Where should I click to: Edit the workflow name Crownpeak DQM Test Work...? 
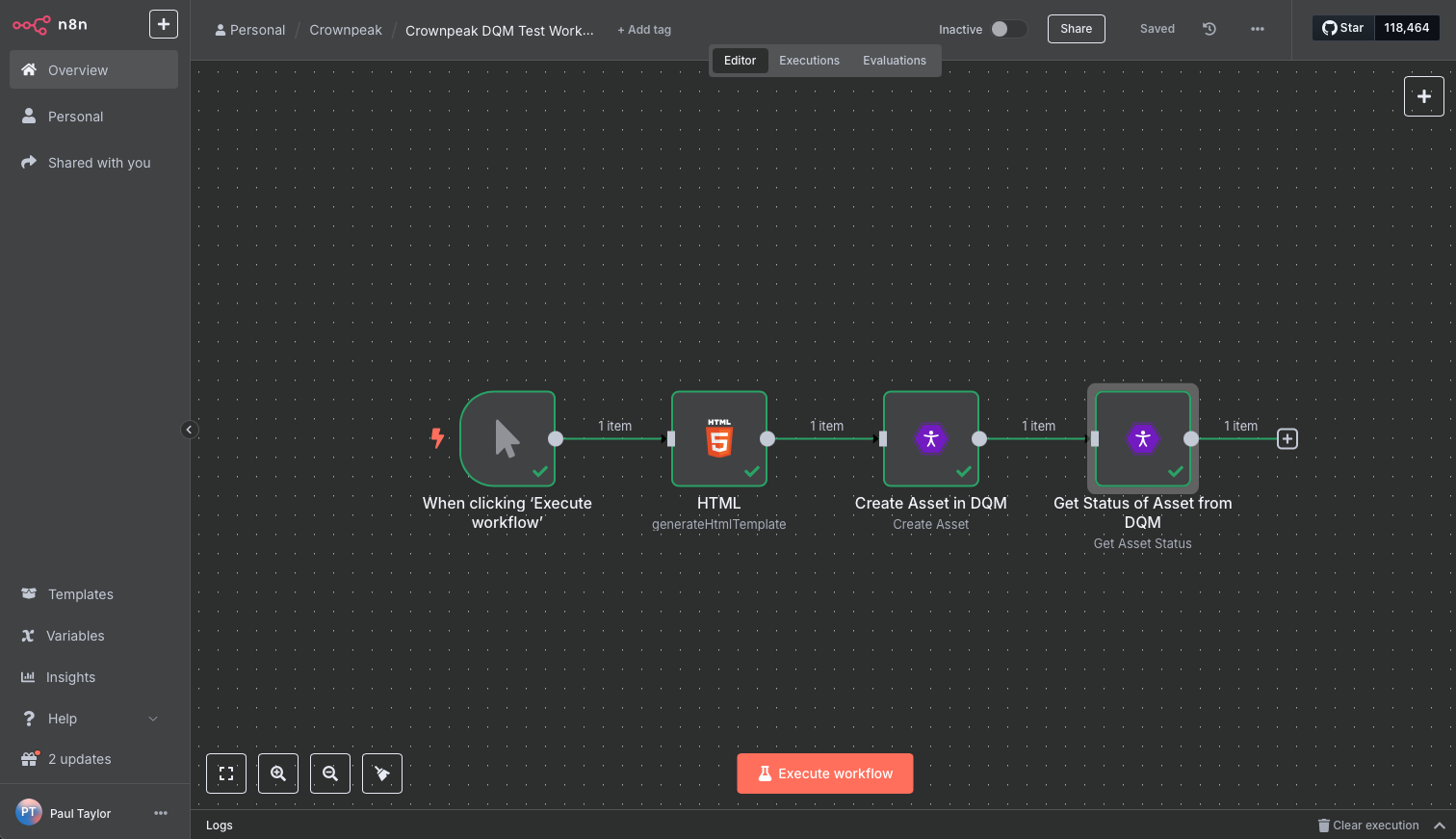[x=500, y=31]
